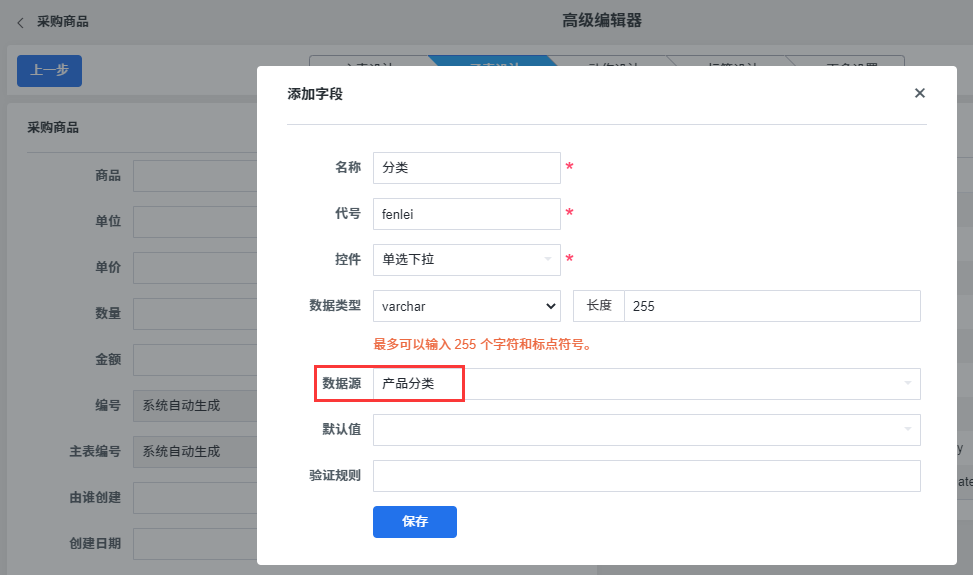Click the orange 255 character limit hint
This screenshot has width=973, height=575.
483,344
